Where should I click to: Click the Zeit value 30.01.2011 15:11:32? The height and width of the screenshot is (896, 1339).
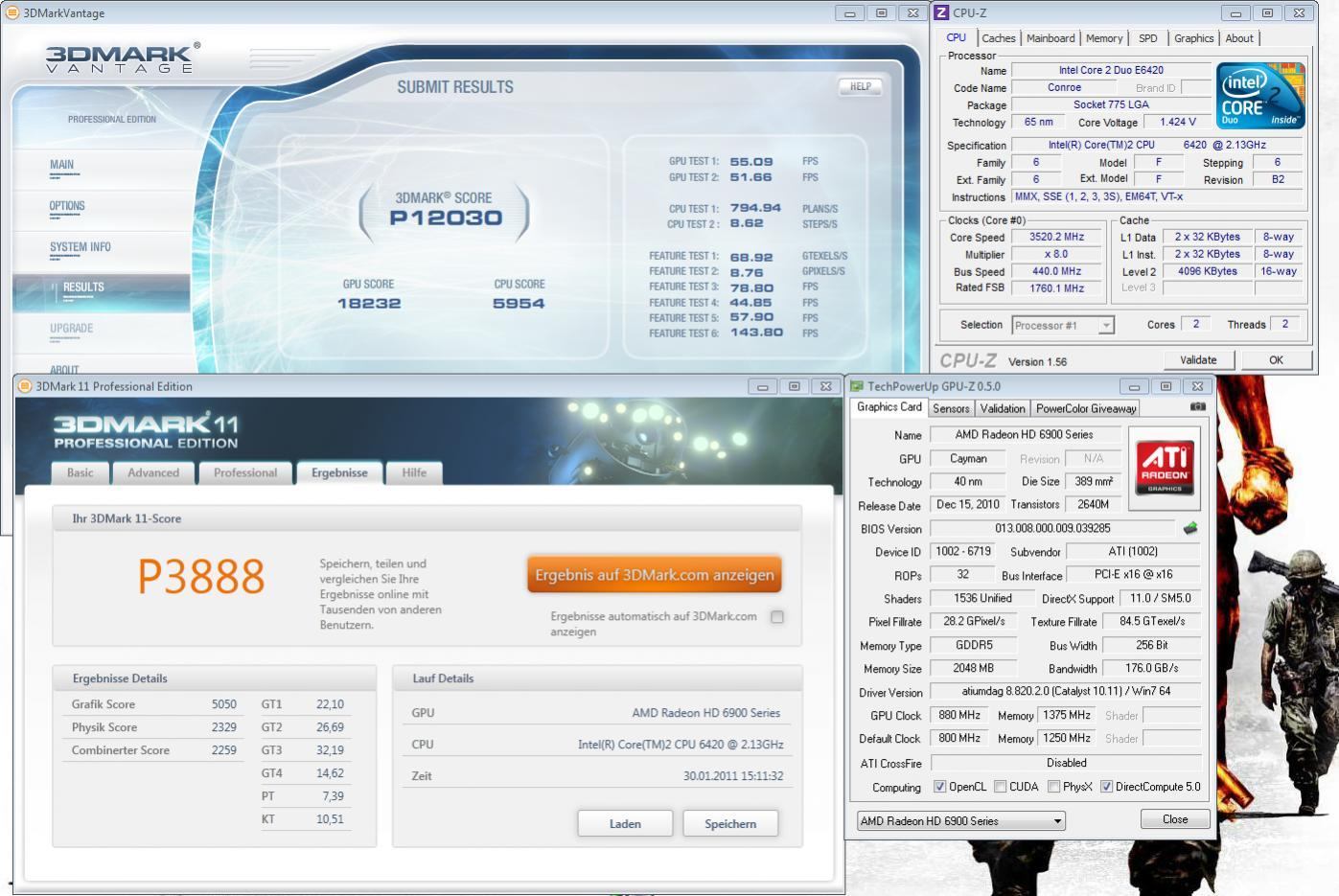(x=733, y=776)
